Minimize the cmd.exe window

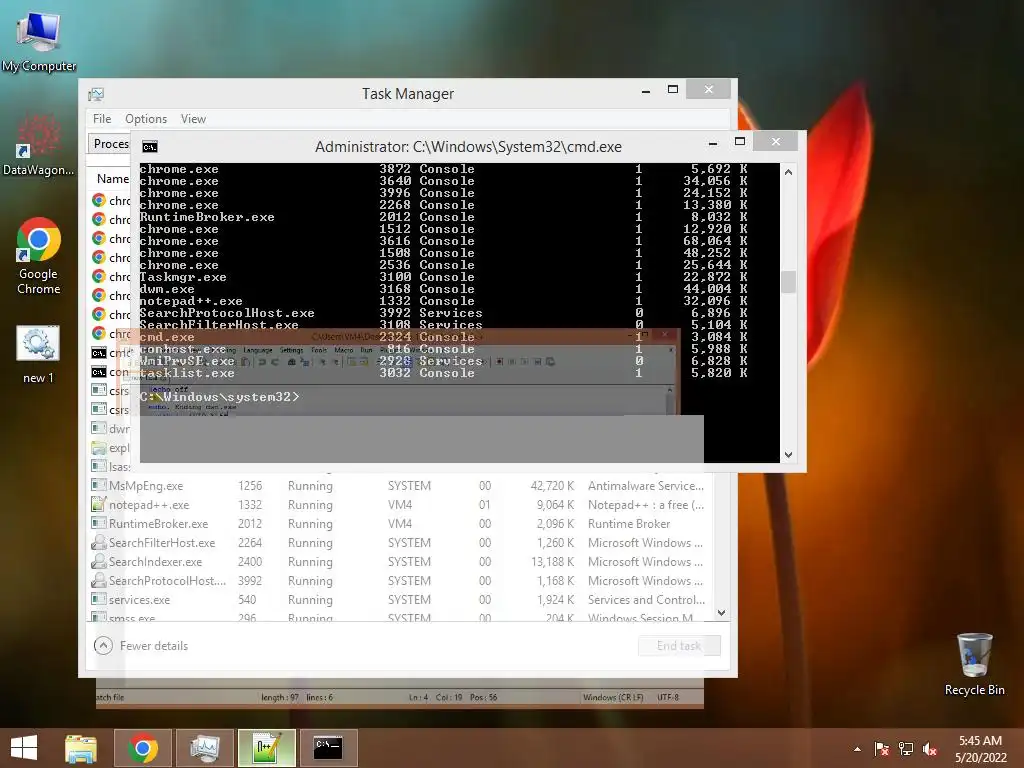(713, 142)
